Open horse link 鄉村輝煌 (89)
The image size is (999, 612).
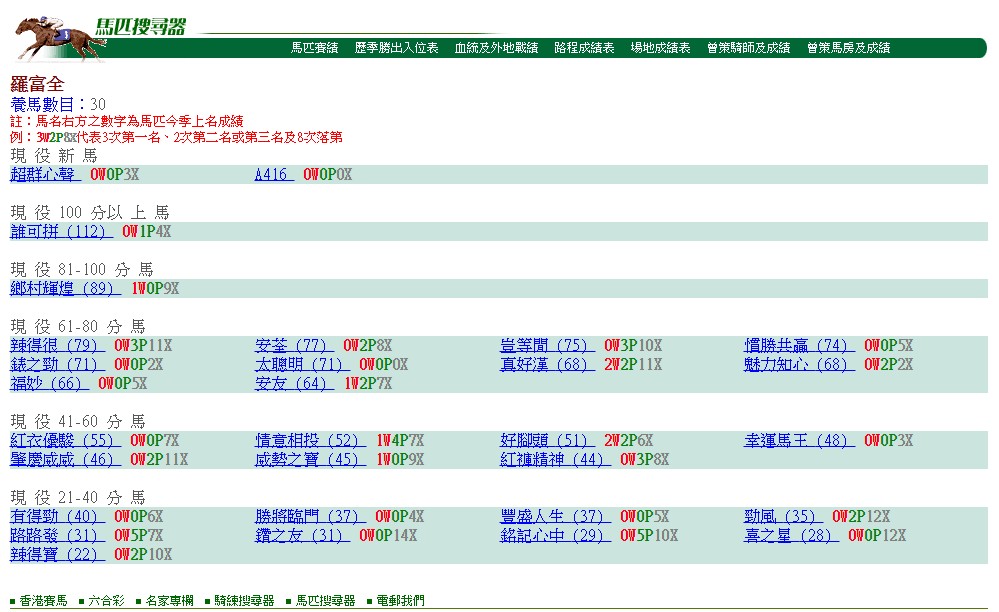[66, 288]
